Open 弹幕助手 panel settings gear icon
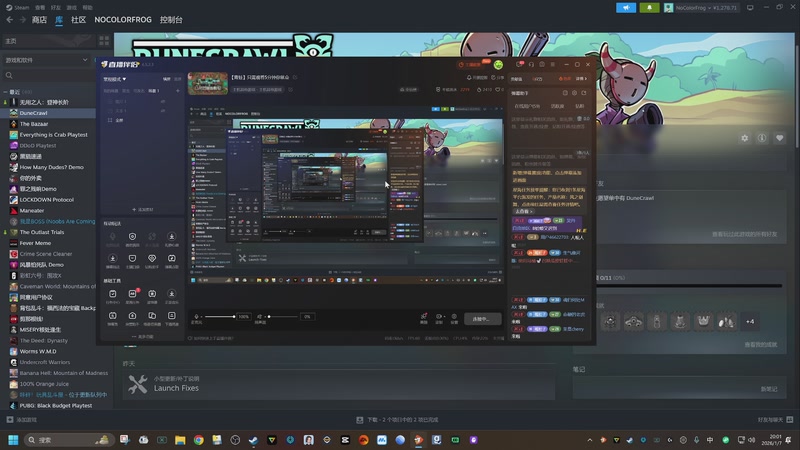The width and height of the screenshot is (800, 450). click(574, 93)
